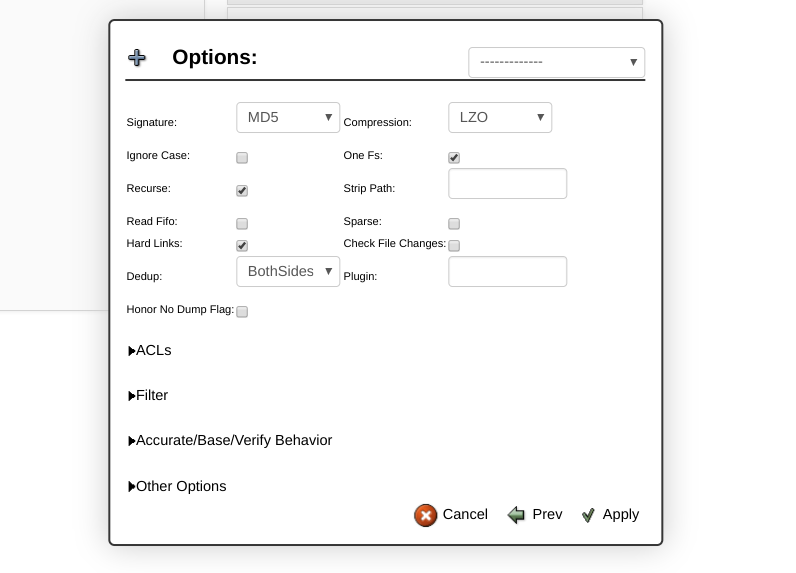The height and width of the screenshot is (573, 796).
Task: Open the Compression LZO dropdown
Action: (x=500, y=118)
